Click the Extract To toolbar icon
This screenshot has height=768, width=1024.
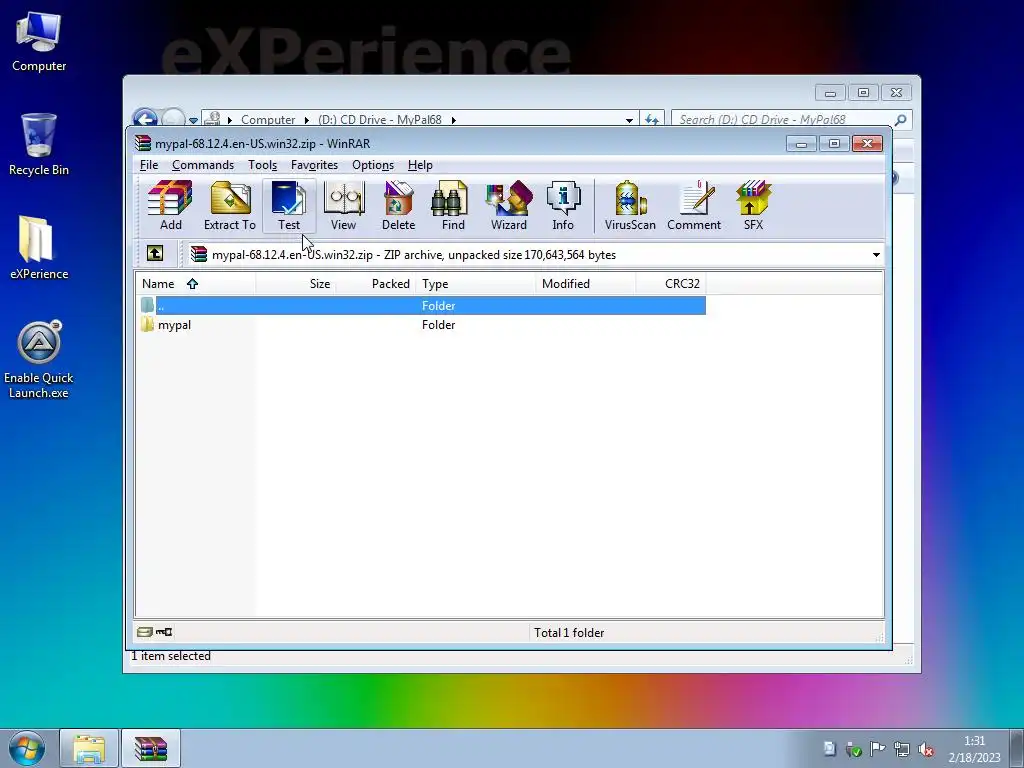tap(230, 206)
